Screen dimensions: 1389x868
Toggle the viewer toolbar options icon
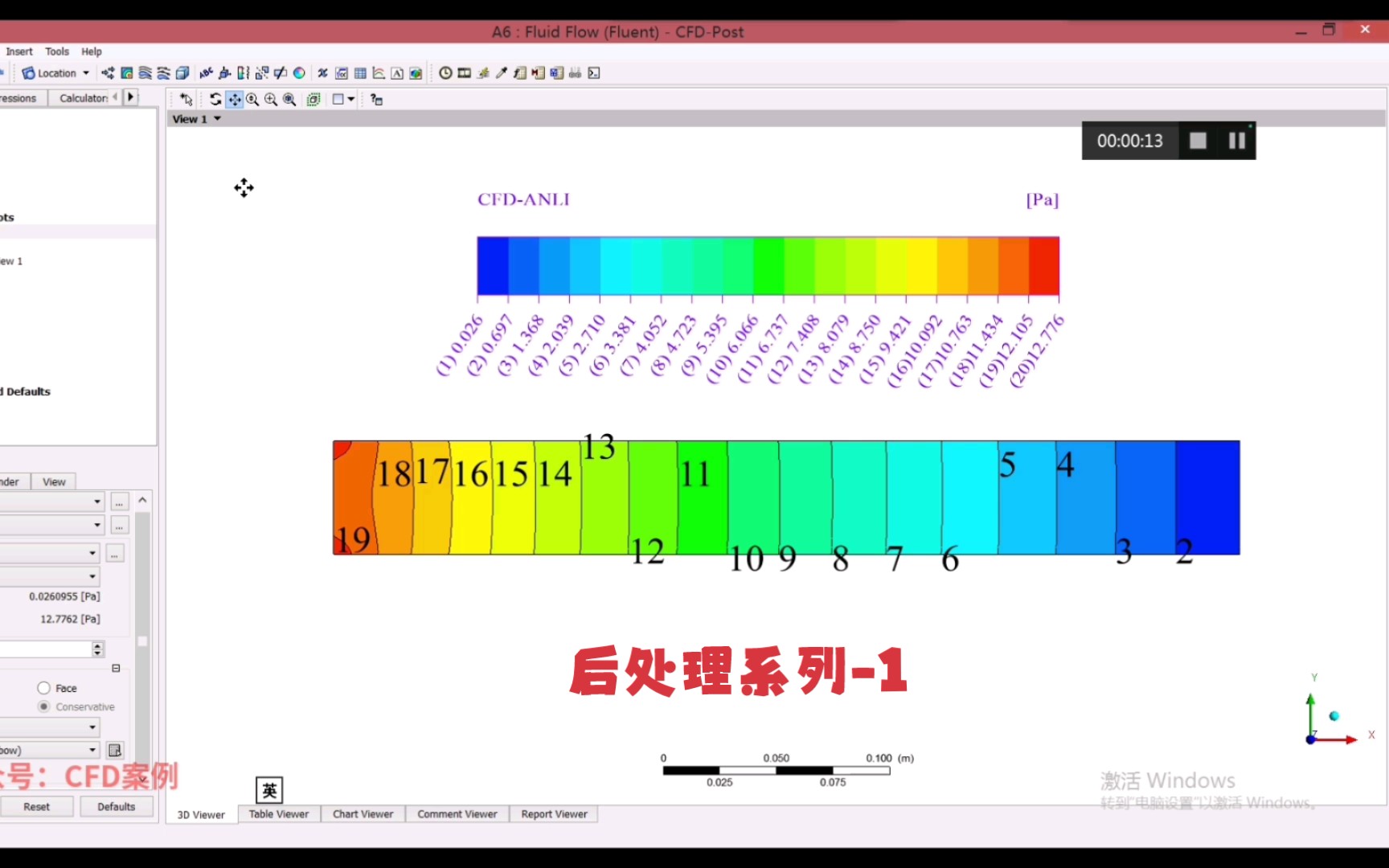(x=376, y=100)
